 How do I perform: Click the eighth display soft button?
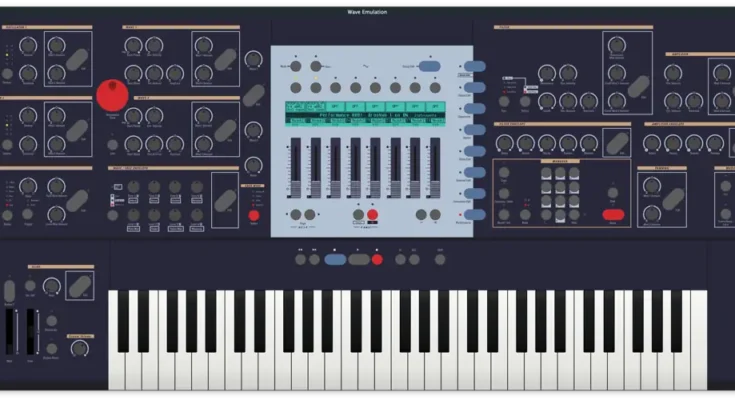point(435,88)
